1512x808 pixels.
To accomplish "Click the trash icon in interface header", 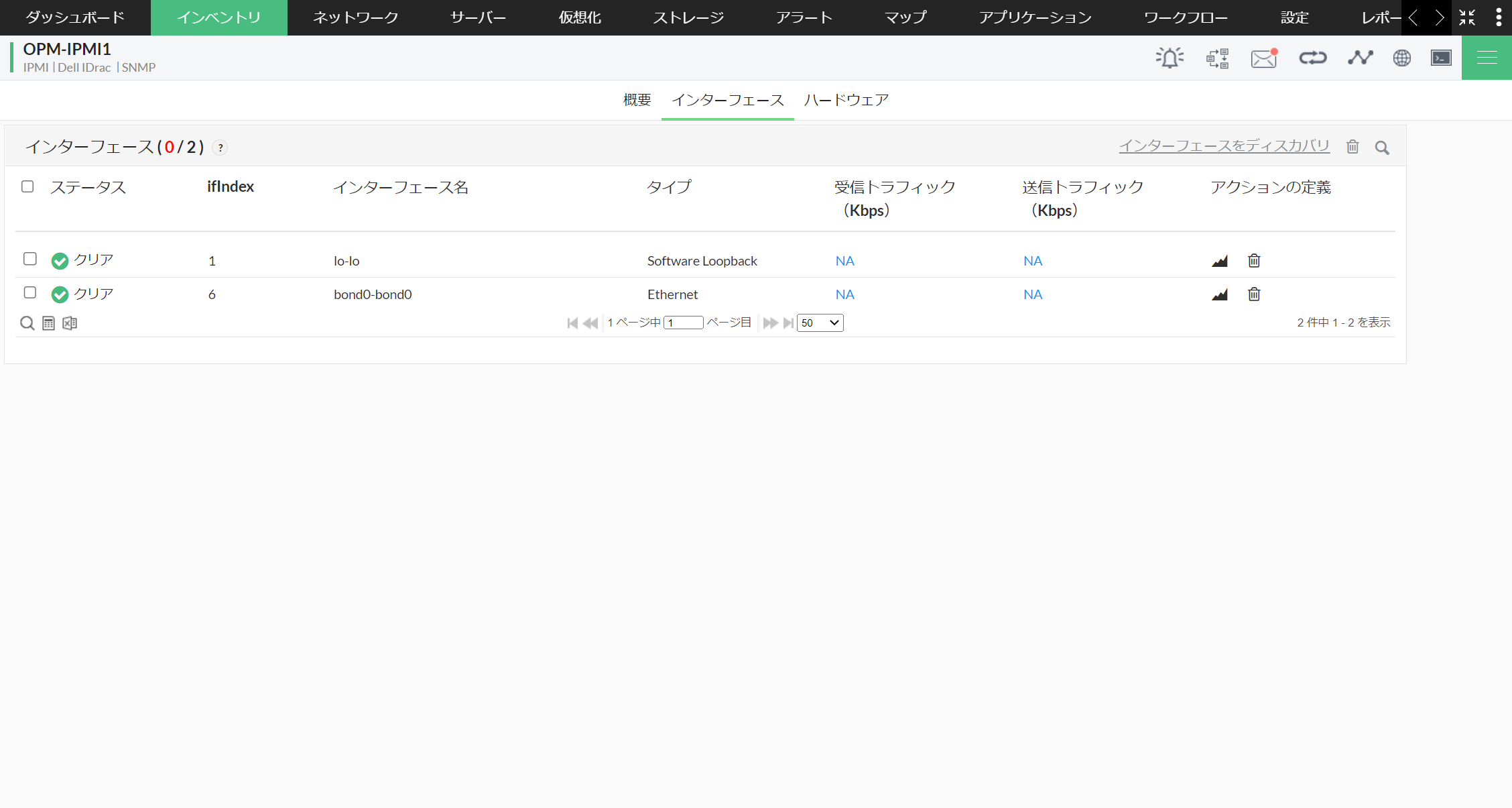I will [1352, 147].
